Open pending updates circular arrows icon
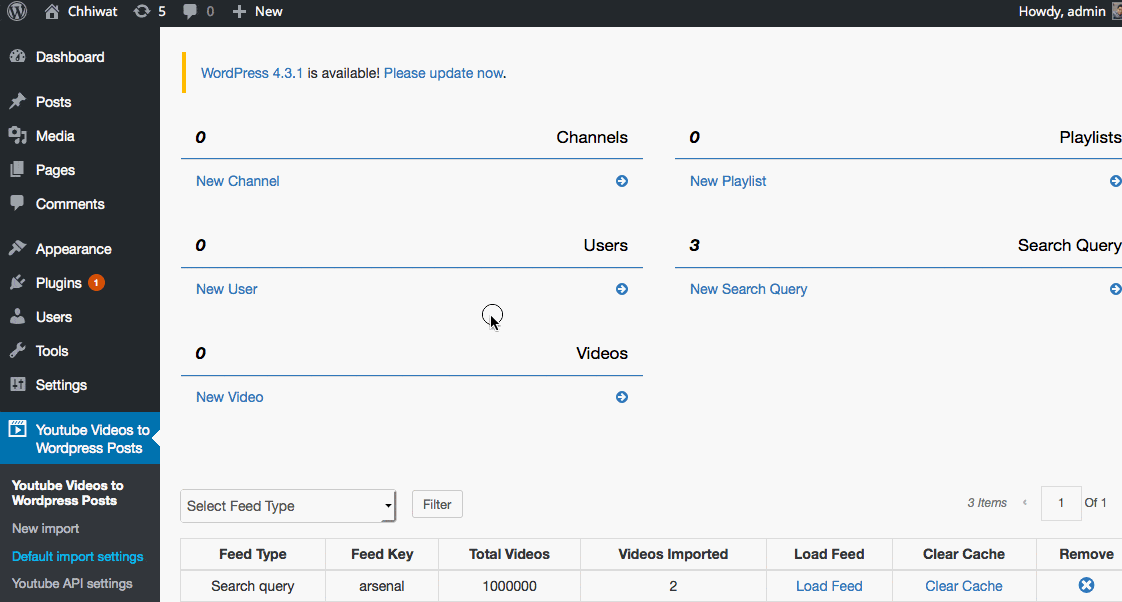The image size is (1122, 602). pyautogui.click(x=142, y=11)
